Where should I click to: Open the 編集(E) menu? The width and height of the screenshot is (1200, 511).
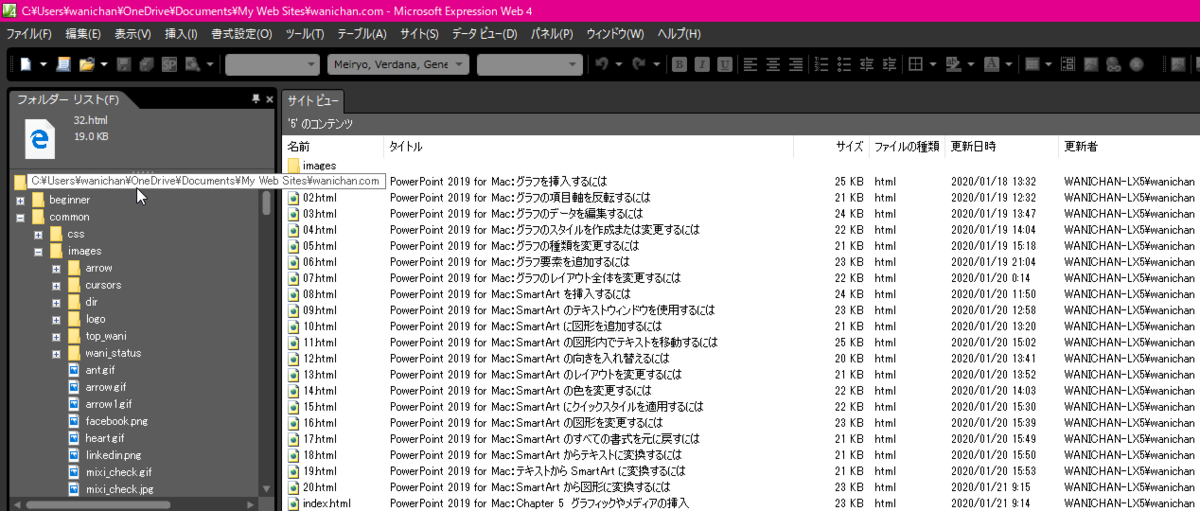click(x=83, y=34)
